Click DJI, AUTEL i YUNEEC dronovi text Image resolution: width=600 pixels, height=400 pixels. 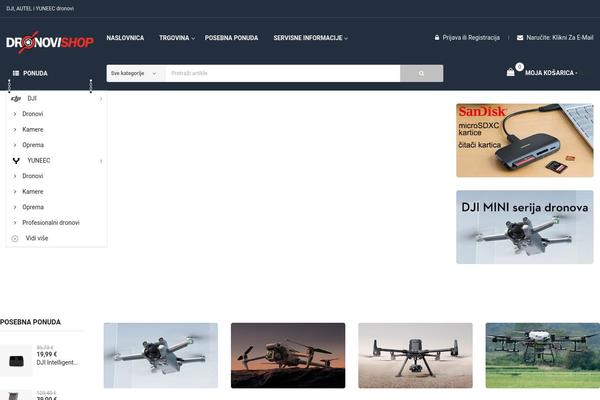[x=40, y=8]
